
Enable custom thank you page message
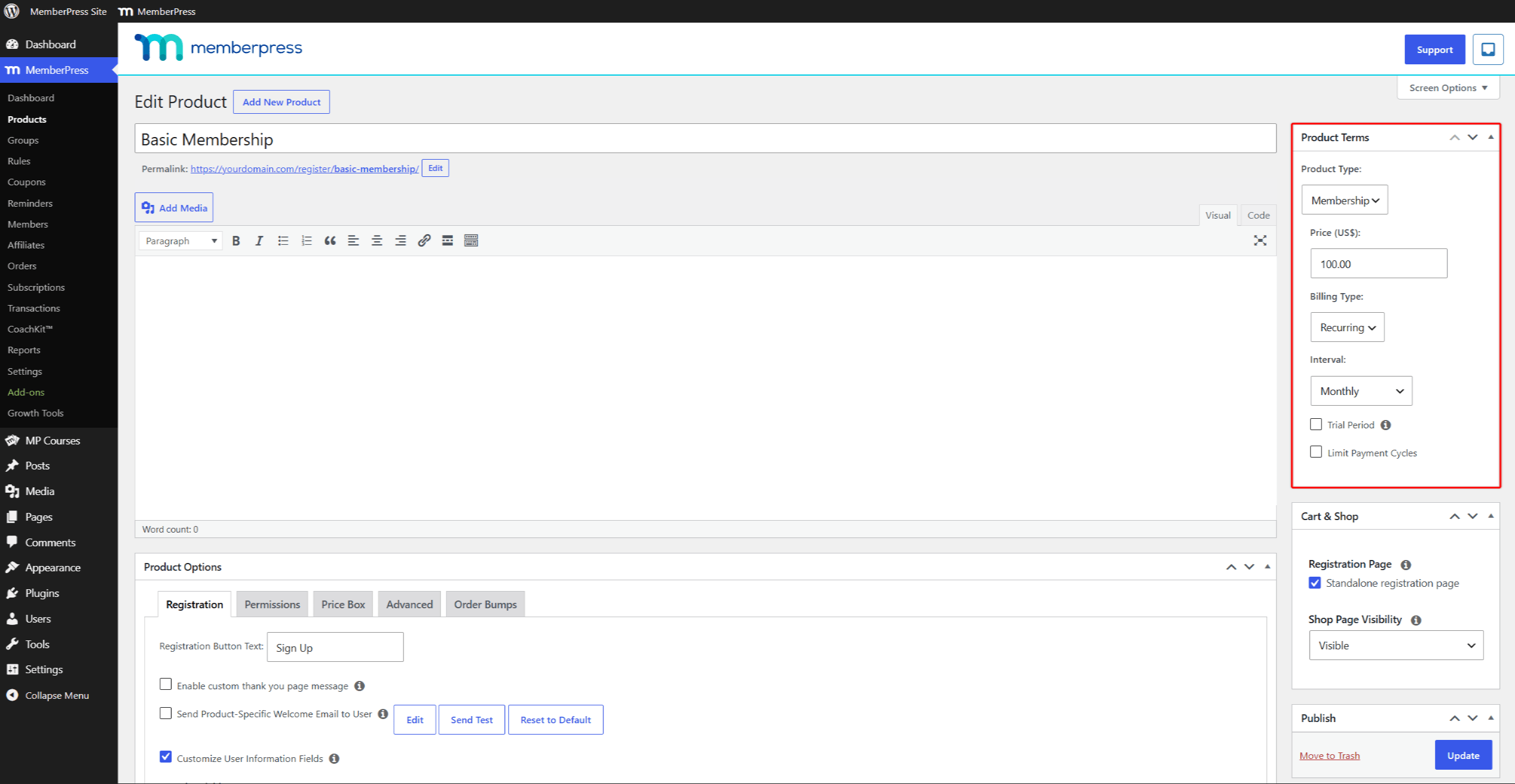point(166,684)
